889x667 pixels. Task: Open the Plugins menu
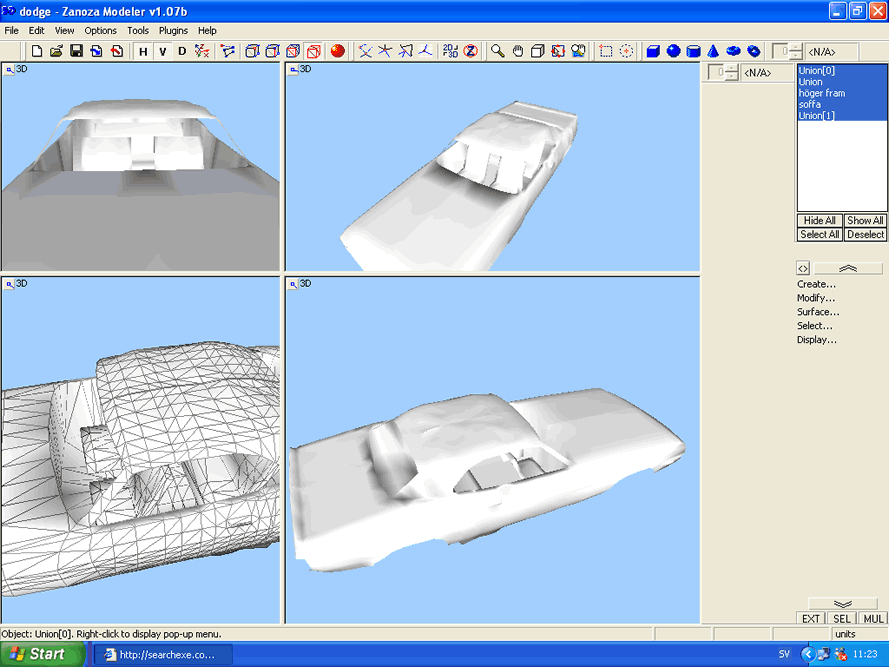tap(173, 31)
